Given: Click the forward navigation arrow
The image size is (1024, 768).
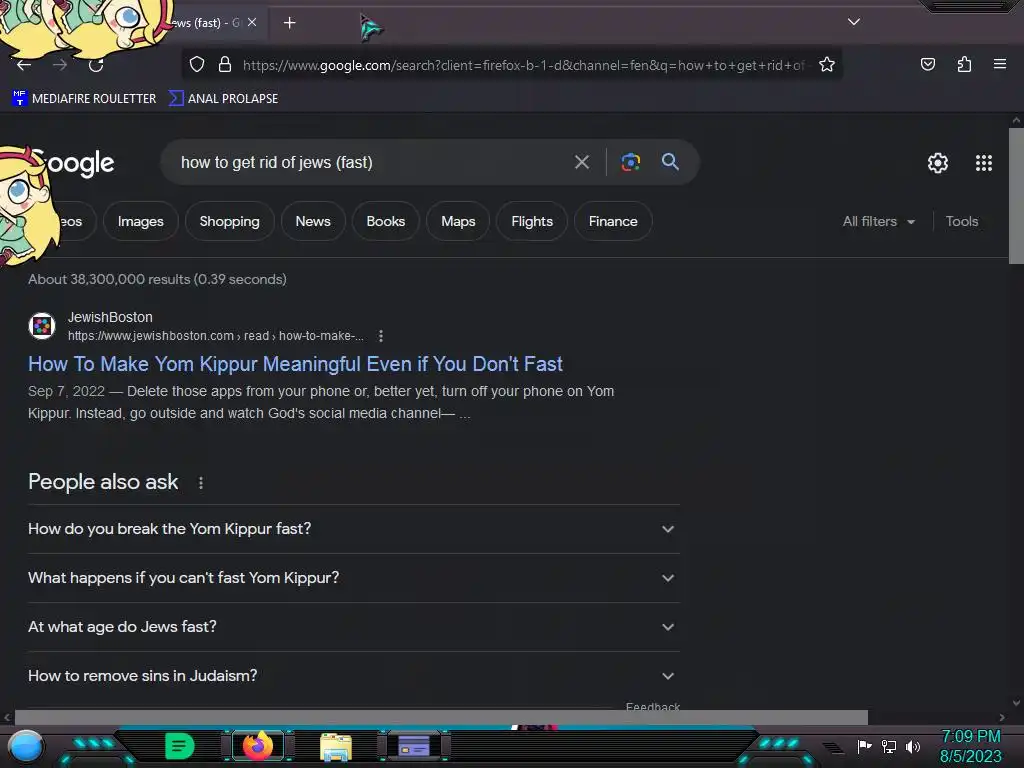Looking at the screenshot, I should coord(60,65).
